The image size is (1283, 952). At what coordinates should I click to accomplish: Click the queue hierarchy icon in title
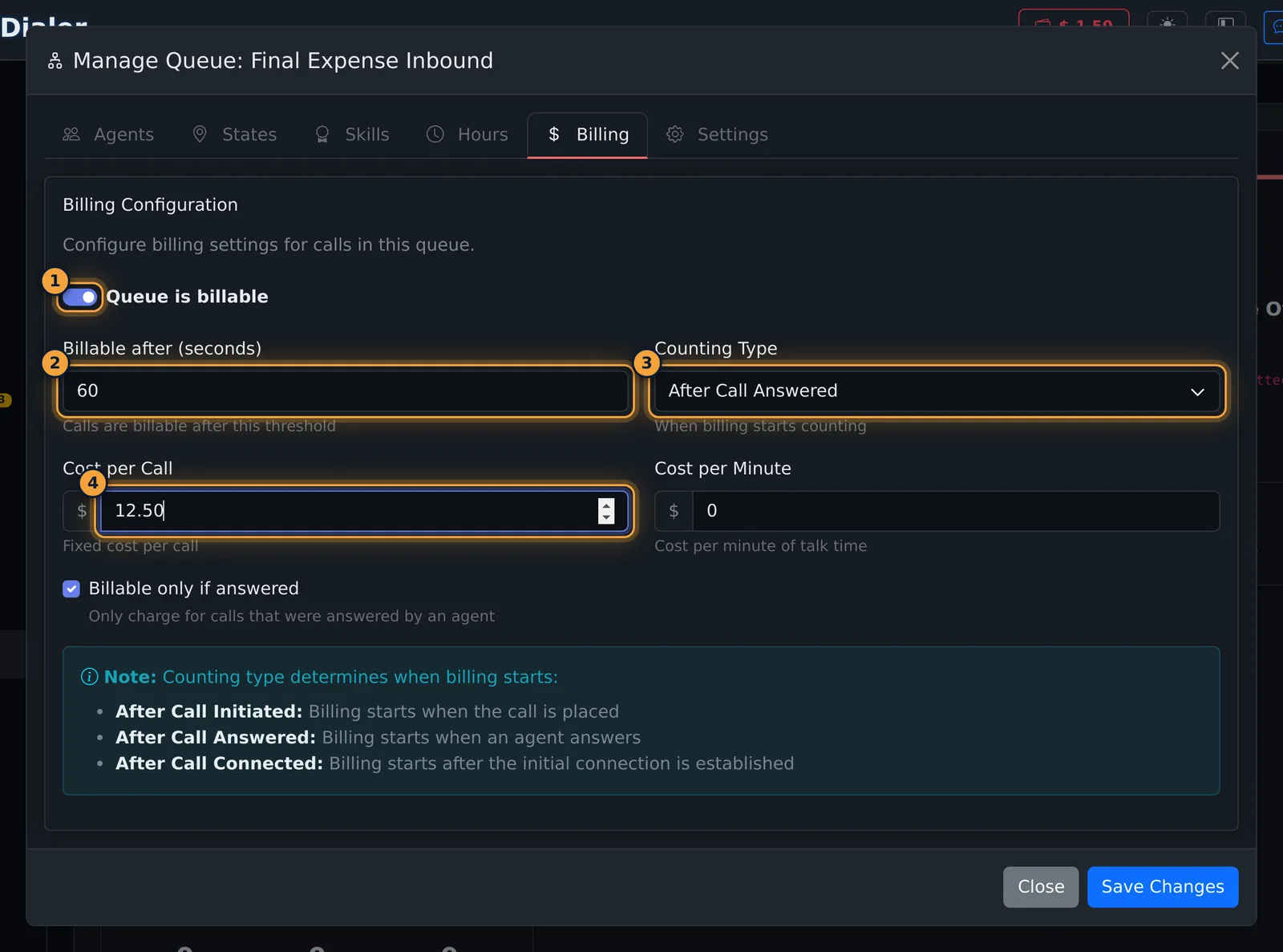[x=55, y=61]
